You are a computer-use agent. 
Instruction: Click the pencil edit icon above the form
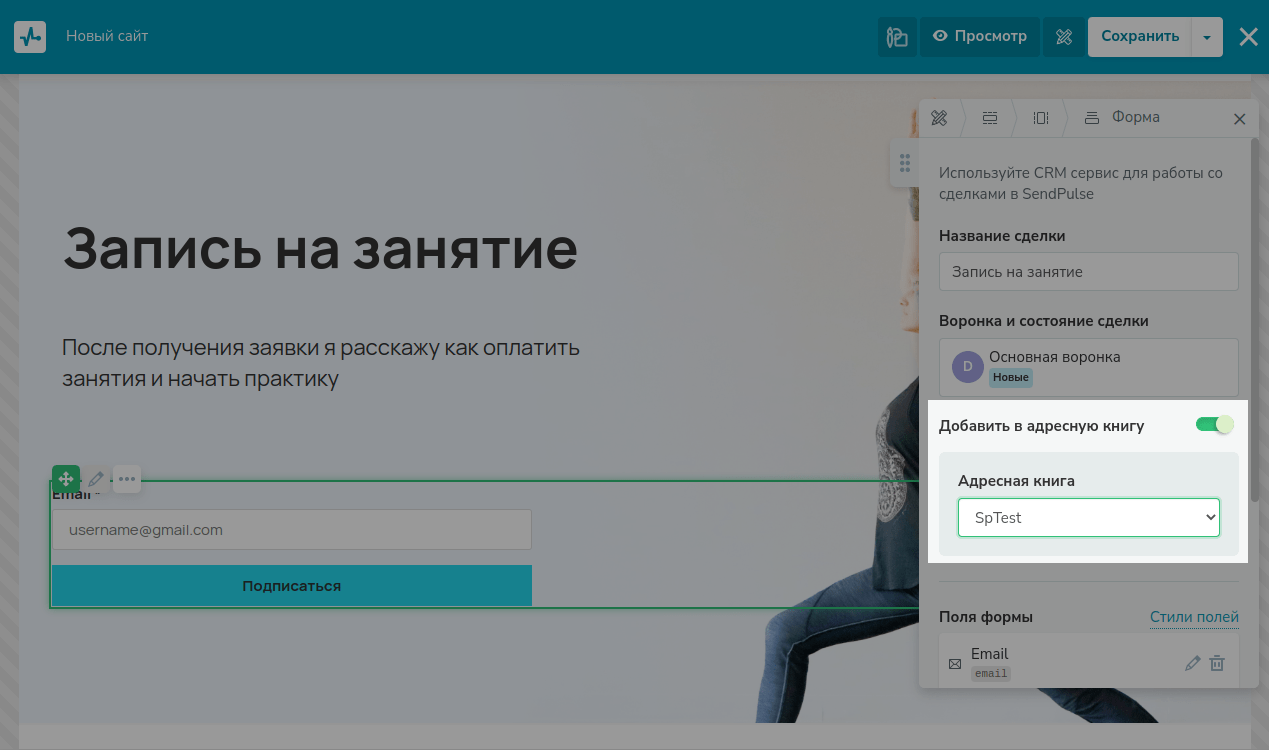(x=96, y=479)
